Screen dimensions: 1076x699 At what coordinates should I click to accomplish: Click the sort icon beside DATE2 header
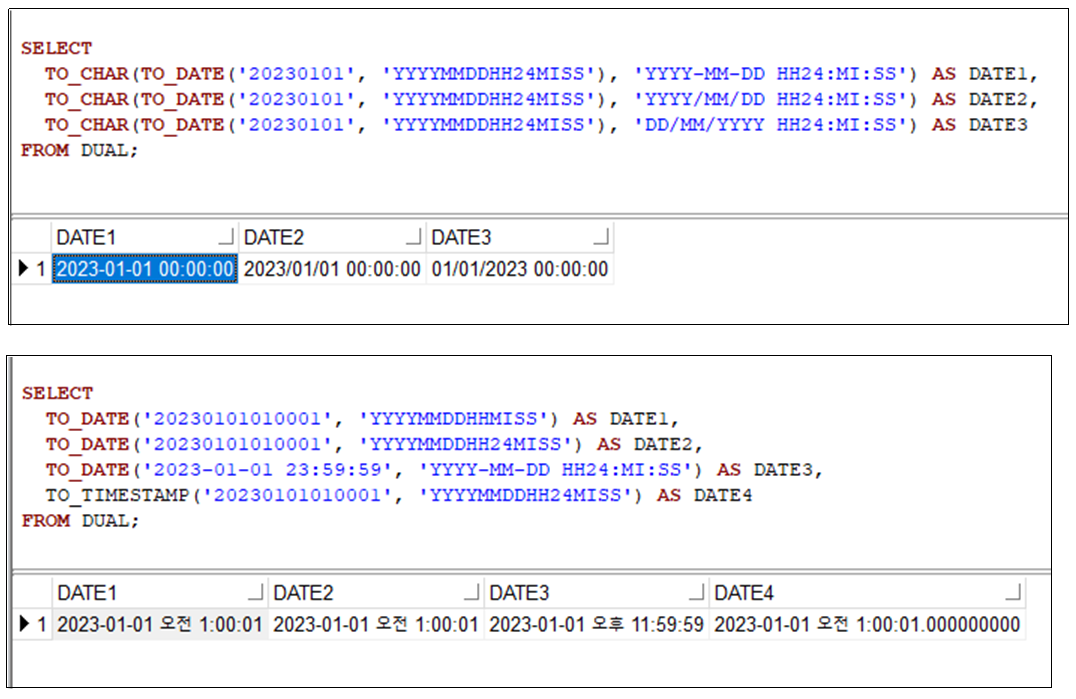(x=413, y=237)
